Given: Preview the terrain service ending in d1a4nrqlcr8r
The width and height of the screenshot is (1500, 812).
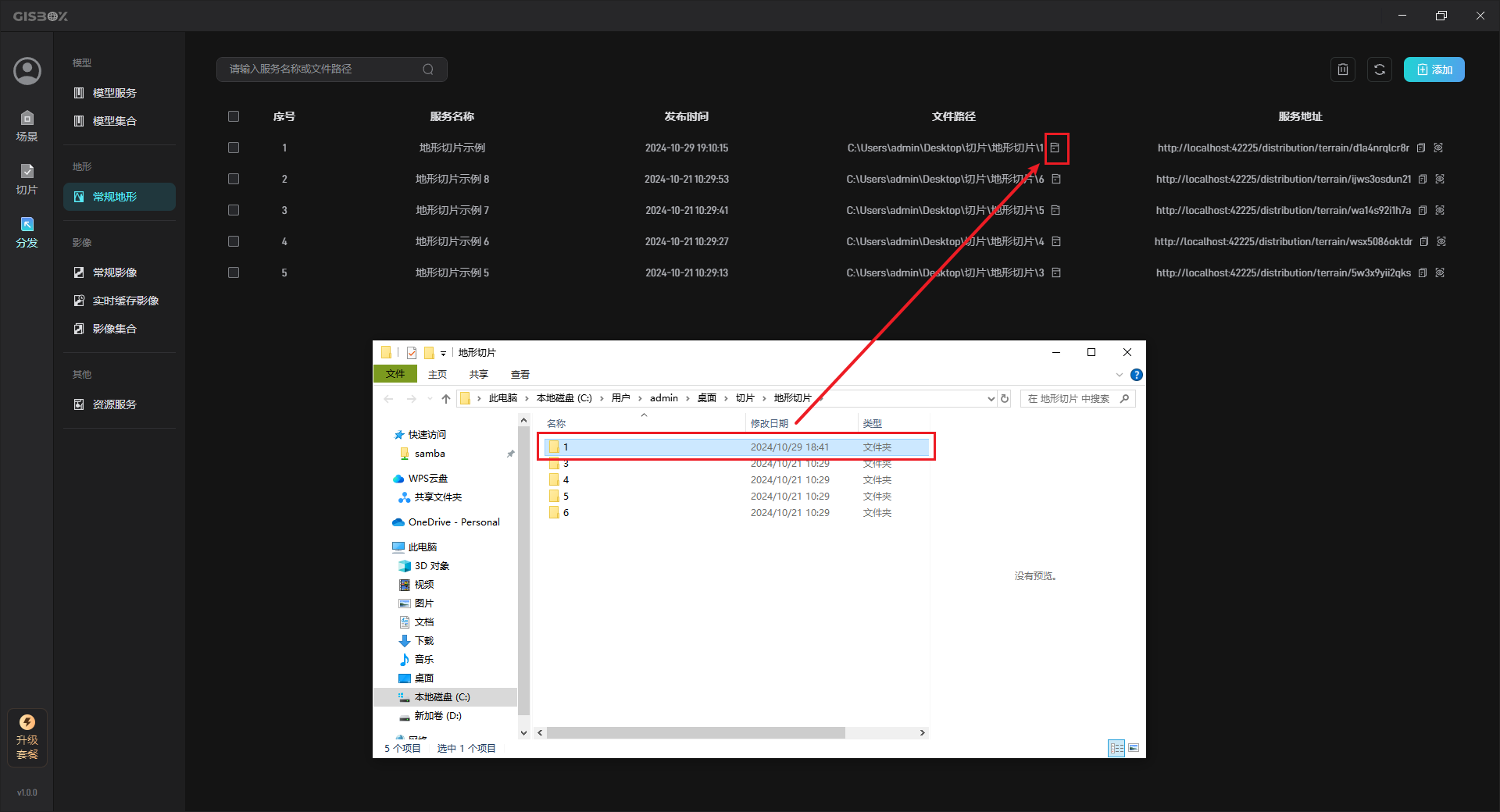Looking at the screenshot, I should coord(1438,148).
